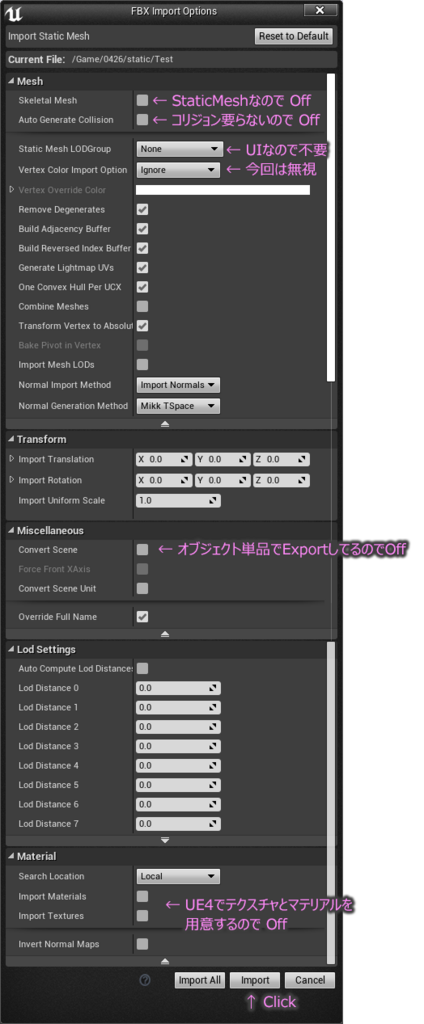This screenshot has width=424, height=1024.
Task: Click Lod Distance 4 field
Action: 178,765
